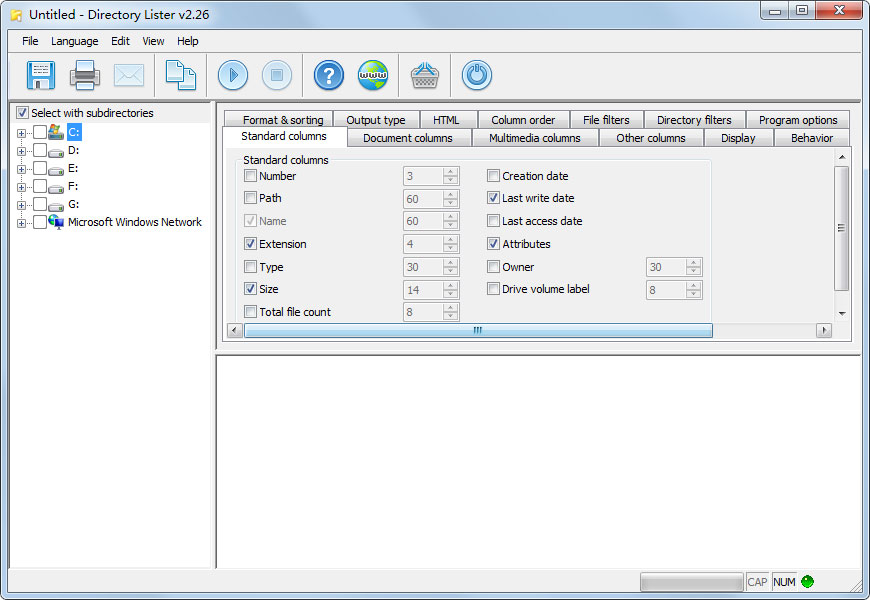Enable Last access date checkbox
This screenshot has height=600, width=870.
tap(493, 221)
